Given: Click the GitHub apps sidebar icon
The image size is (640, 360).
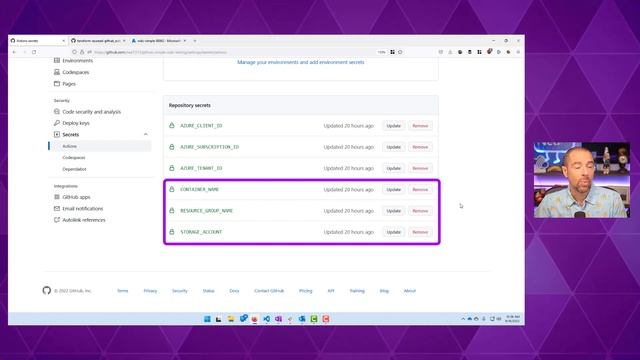Looking at the screenshot, I should [57, 197].
